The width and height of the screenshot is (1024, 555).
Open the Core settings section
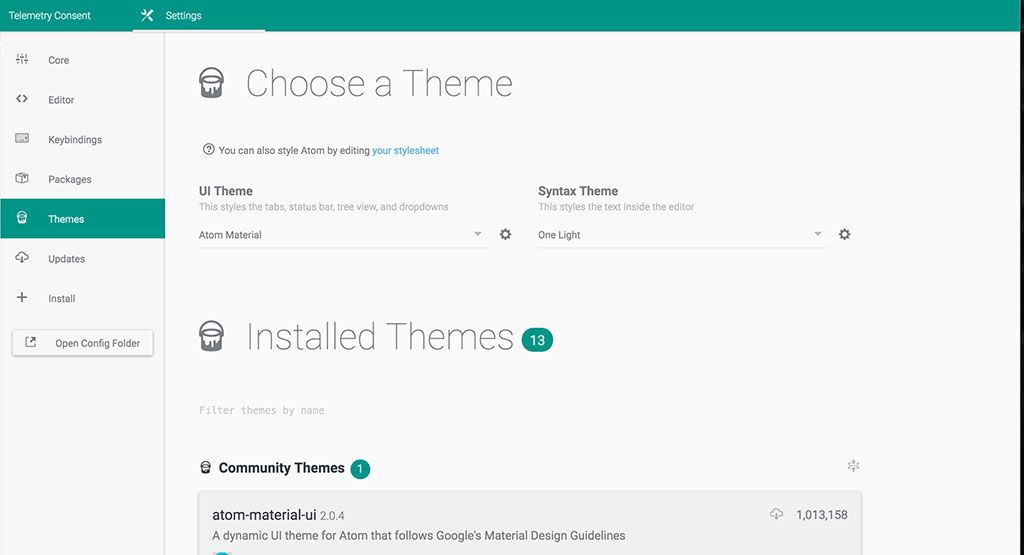[x=82, y=60]
